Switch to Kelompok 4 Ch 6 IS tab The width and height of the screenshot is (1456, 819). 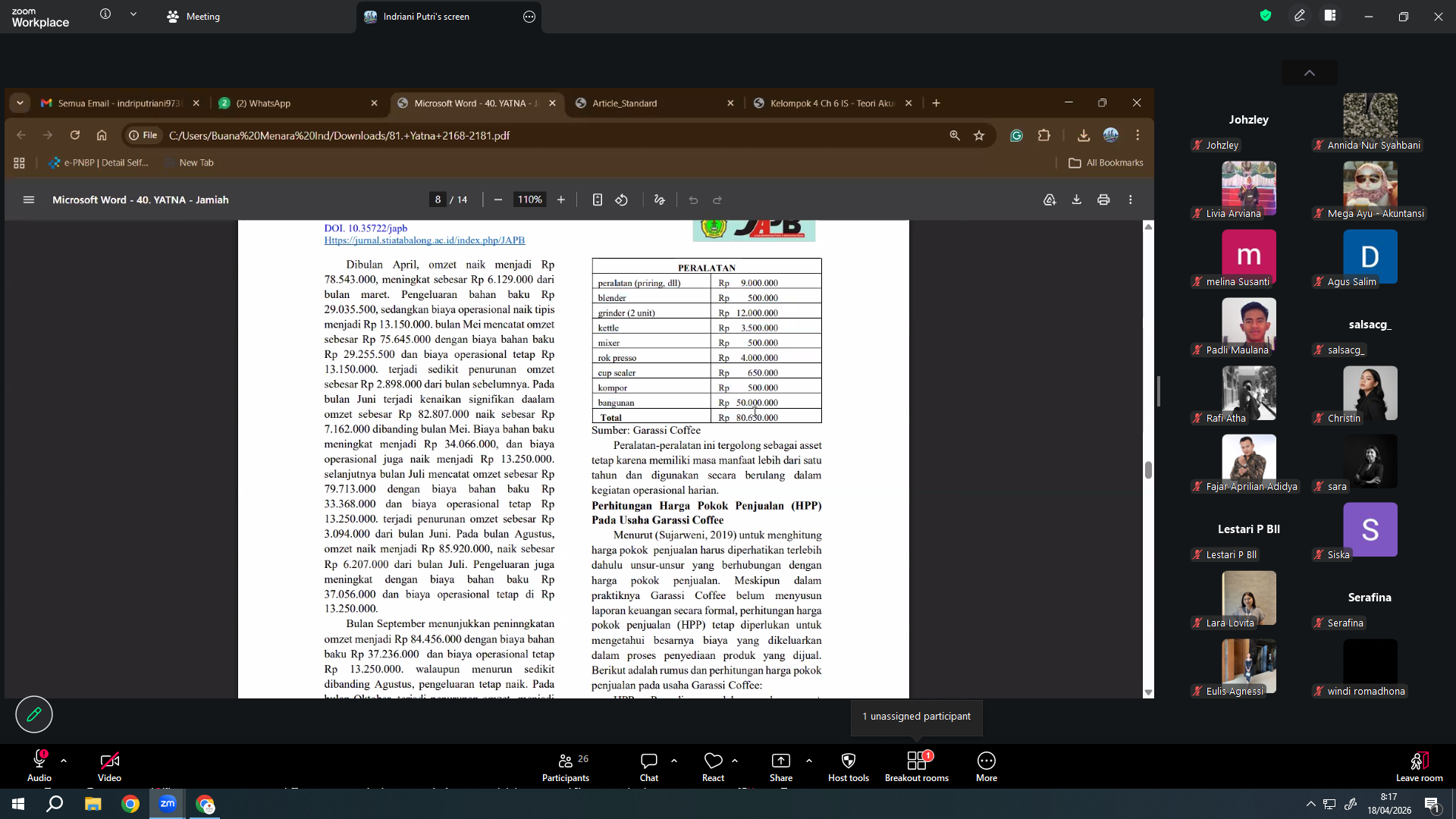(x=831, y=103)
